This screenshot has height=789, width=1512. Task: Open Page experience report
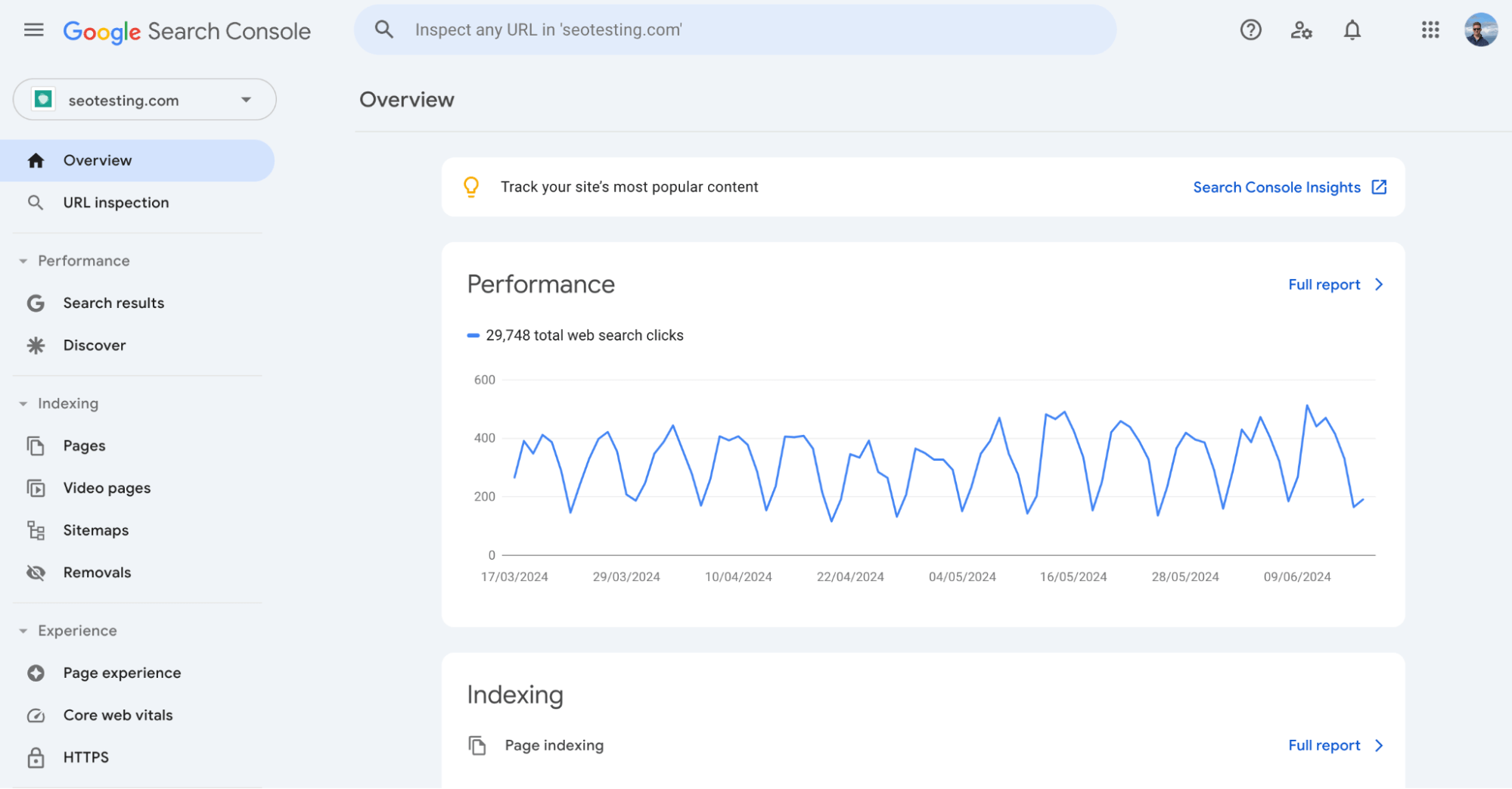coord(137,673)
